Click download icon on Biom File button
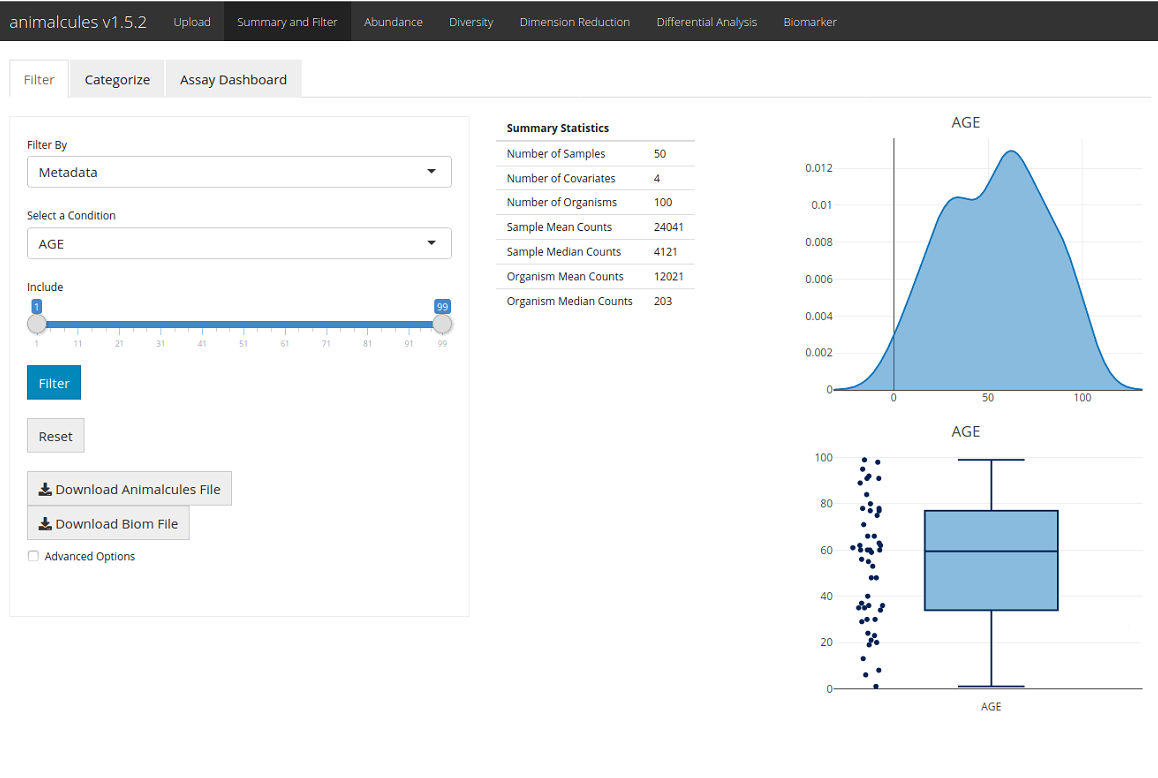The width and height of the screenshot is (1158, 778). 45,523
